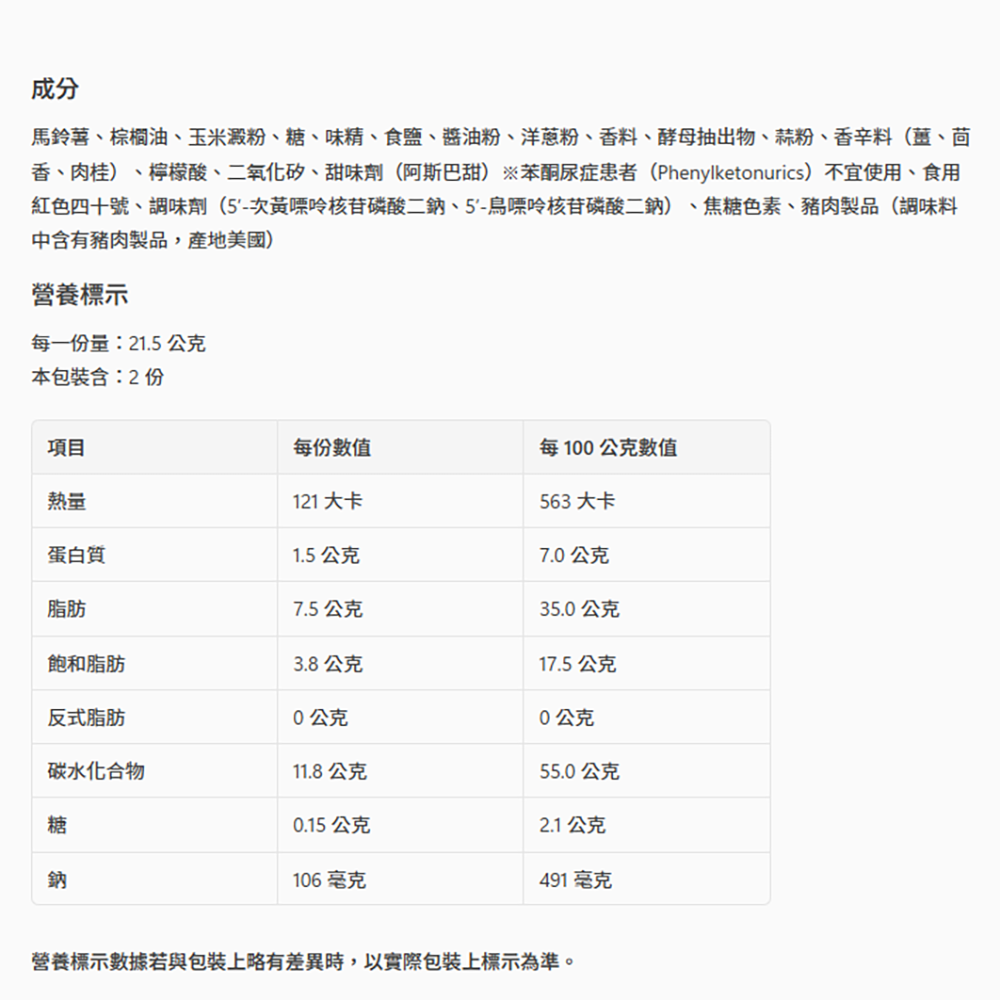Click the 本包裝含 2 份 text
The image size is (1000, 1000).
click(x=98, y=378)
